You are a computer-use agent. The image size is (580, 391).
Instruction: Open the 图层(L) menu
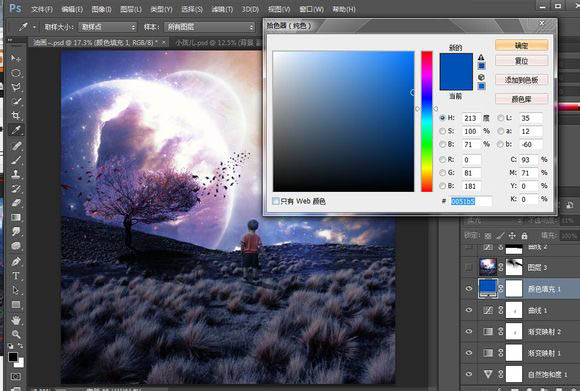(131, 9)
